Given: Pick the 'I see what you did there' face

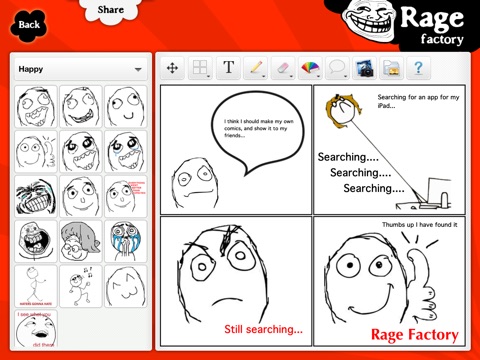Looking at the screenshot, I should tap(36, 329).
